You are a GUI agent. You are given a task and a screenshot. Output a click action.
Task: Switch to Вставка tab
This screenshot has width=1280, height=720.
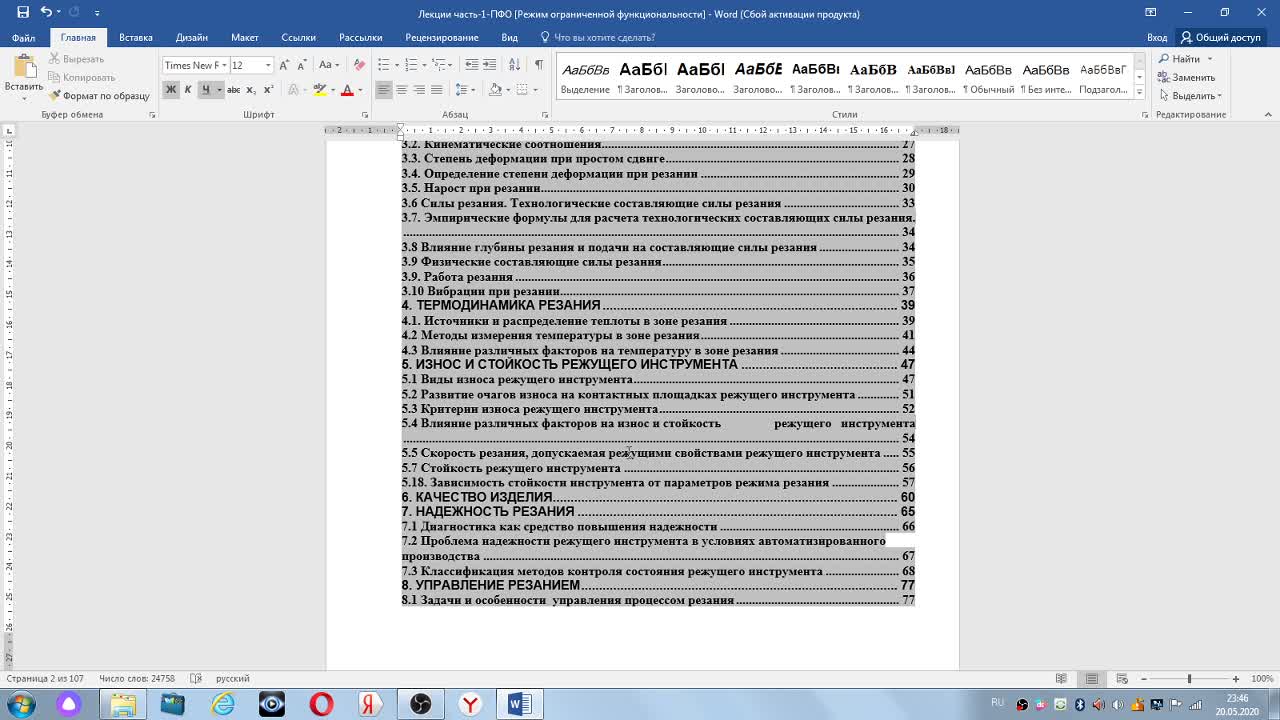(x=136, y=37)
